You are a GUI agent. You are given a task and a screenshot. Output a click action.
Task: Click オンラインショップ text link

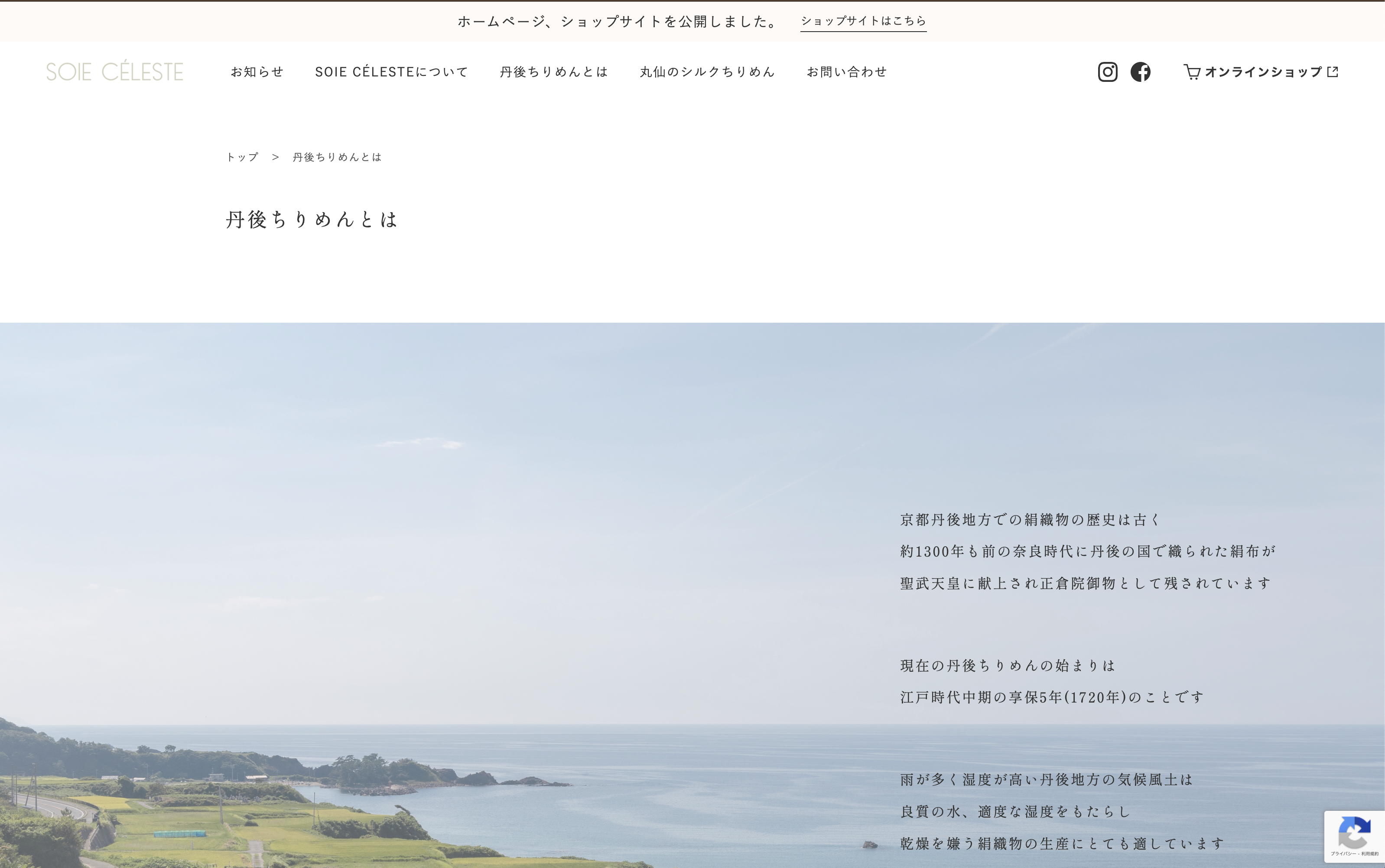pos(1263,72)
